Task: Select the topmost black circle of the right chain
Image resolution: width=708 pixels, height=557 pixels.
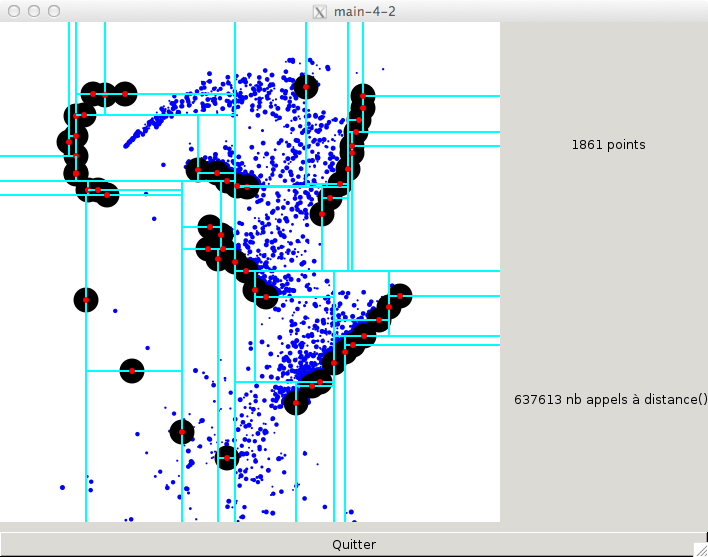Action: pyautogui.click(x=363, y=97)
